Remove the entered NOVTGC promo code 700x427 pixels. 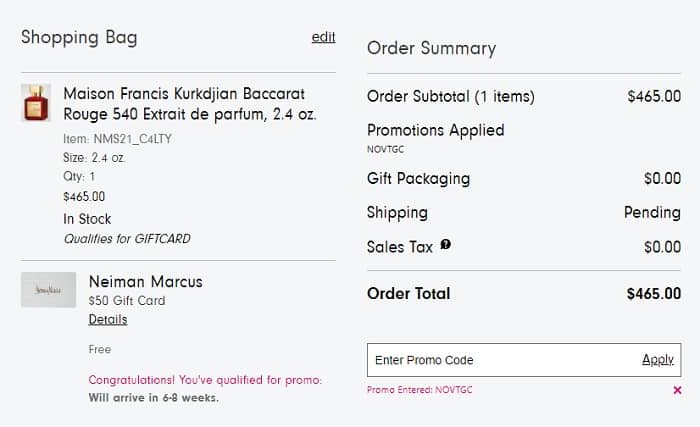click(x=678, y=390)
